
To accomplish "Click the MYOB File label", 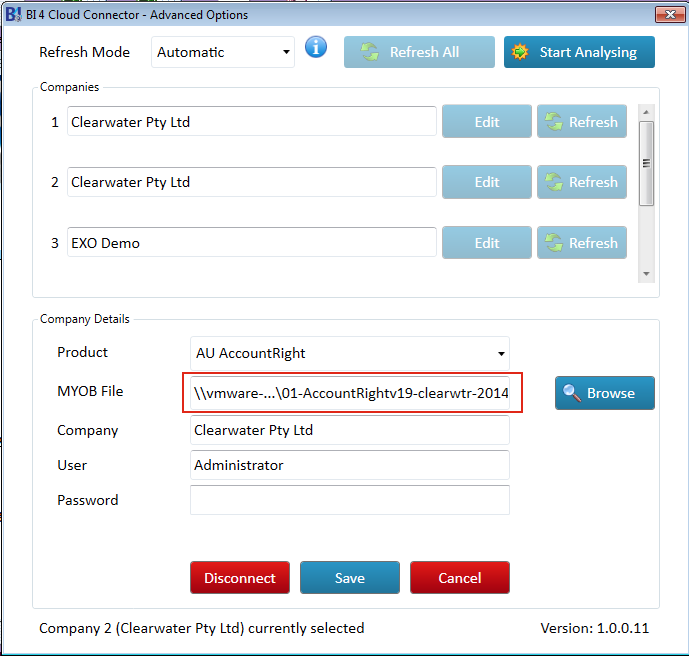I will pos(90,391).
